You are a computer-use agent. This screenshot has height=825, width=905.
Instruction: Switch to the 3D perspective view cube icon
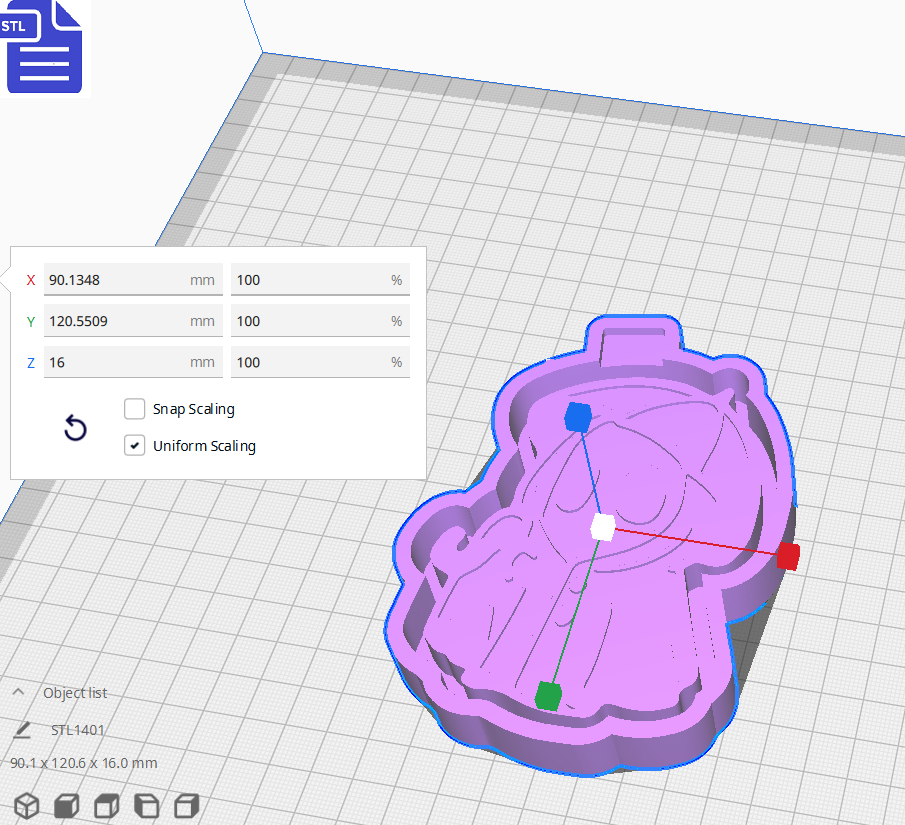pyautogui.click(x=27, y=805)
